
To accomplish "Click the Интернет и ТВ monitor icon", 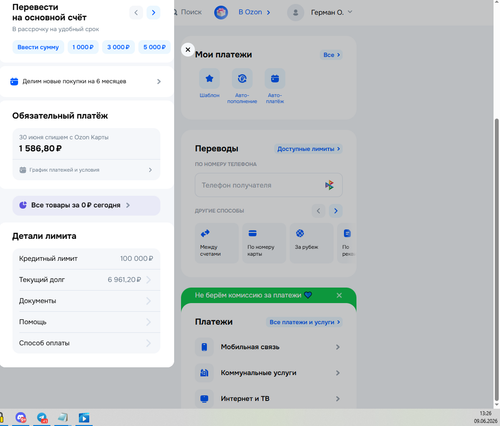I will click(204, 398).
